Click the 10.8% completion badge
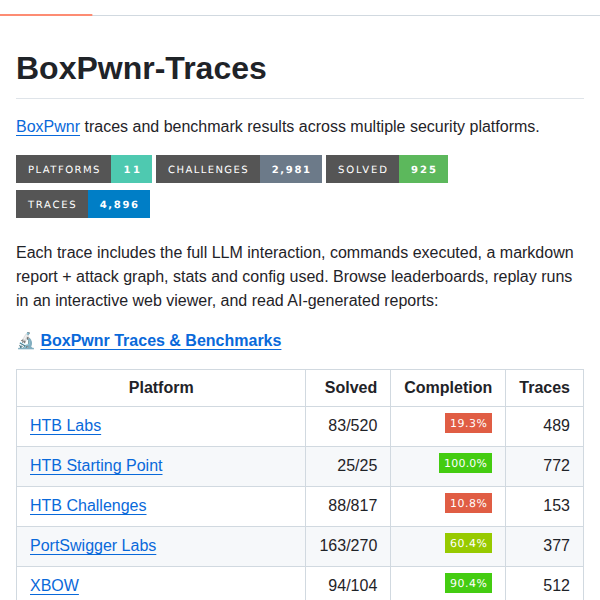The height and width of the screenshot is (600, 600). pyautogui.click(x=468, y=503)
